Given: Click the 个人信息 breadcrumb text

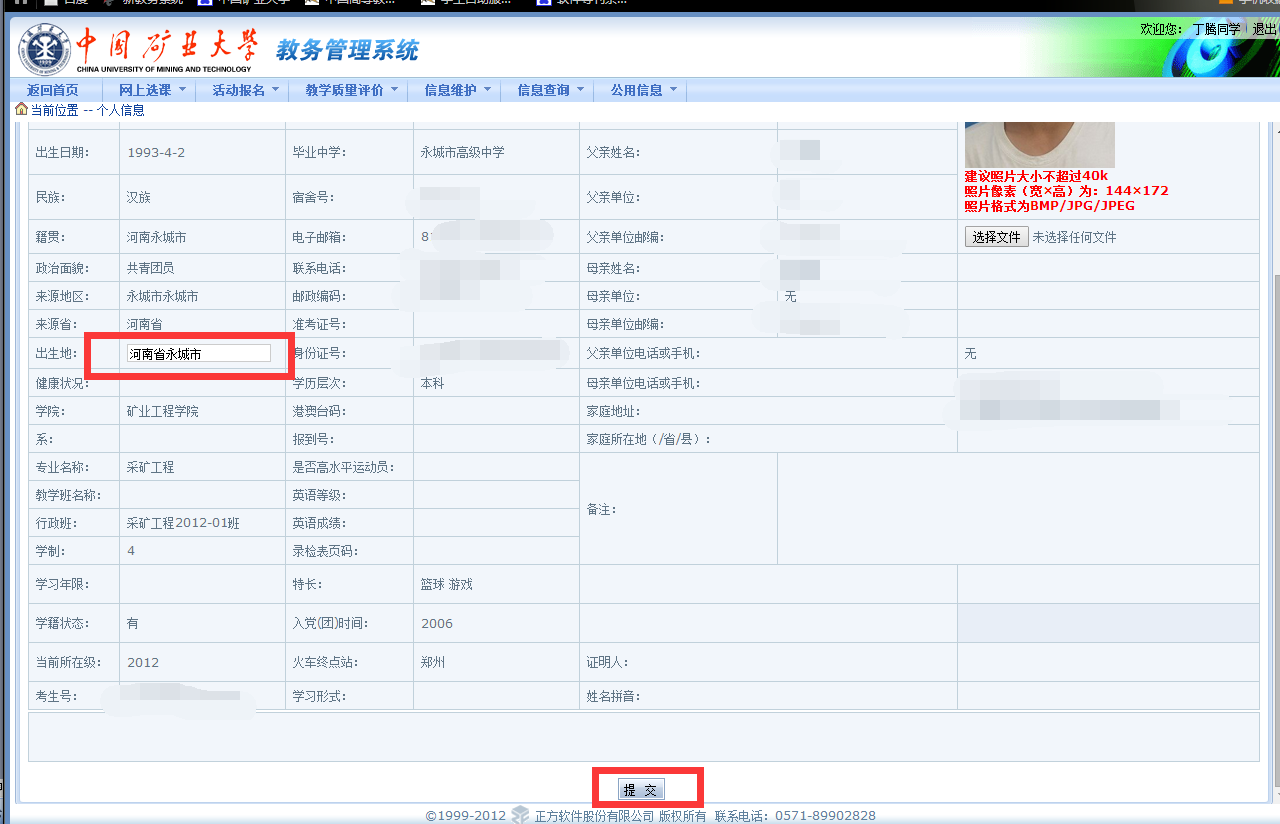Looking at the screenshot, I should click(120, 110).
